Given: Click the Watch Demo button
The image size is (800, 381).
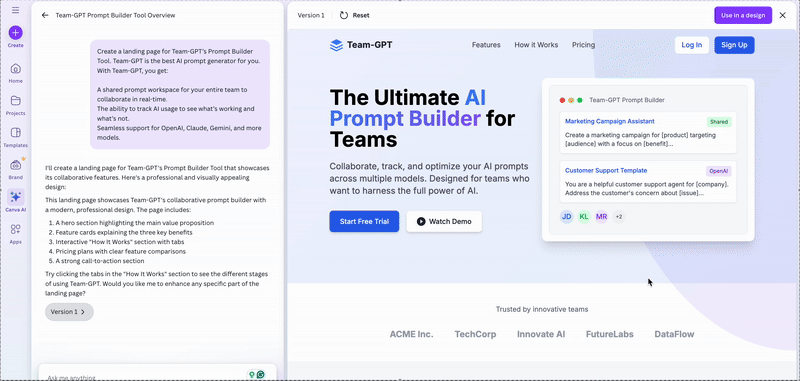Looking at the screenshot, I should [x=444, y=221].
